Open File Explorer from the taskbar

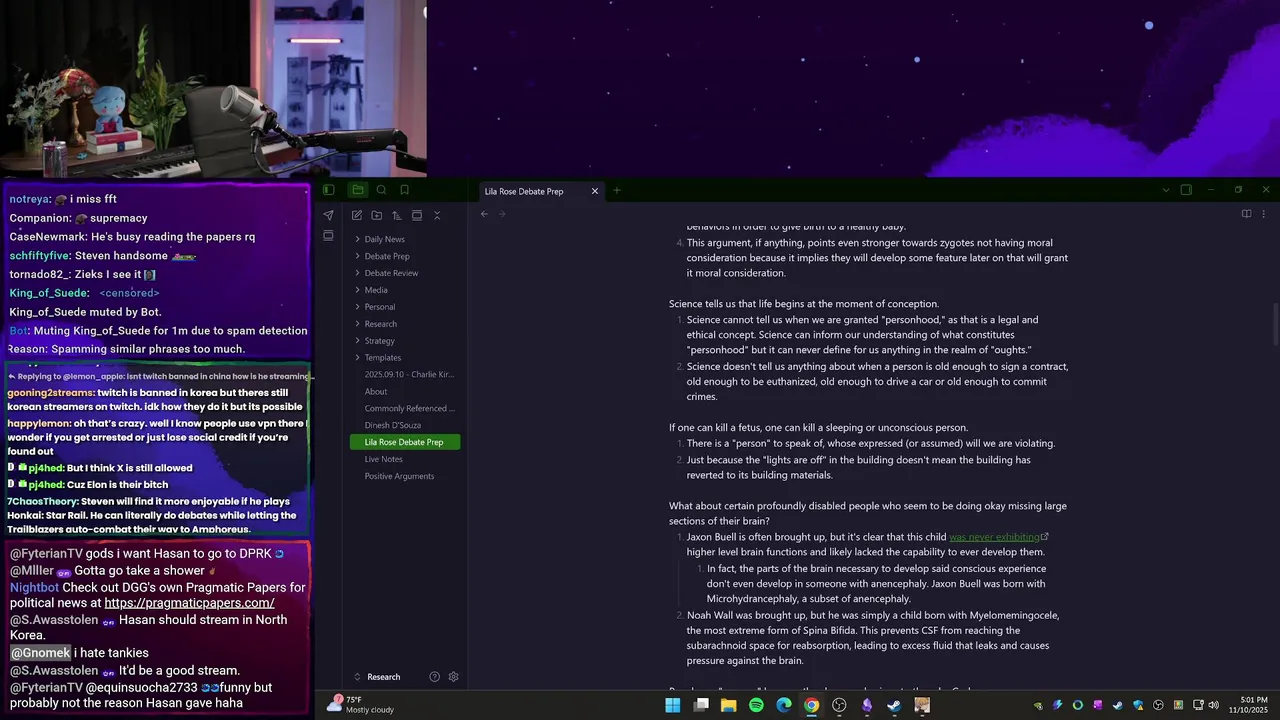tap(729, 705)
